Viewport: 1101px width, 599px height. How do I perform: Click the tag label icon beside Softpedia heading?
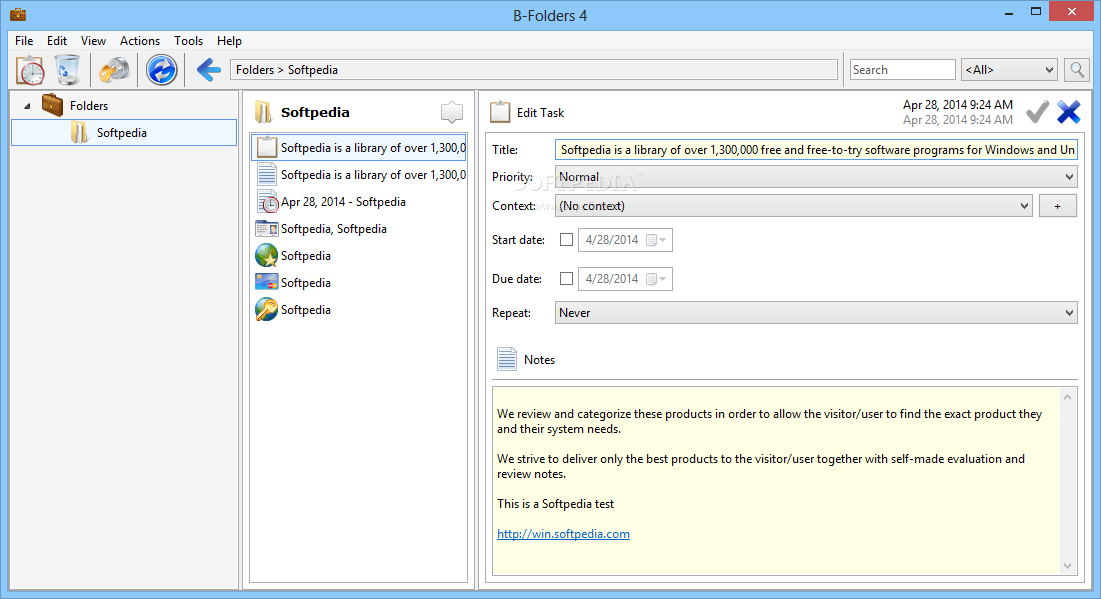(x=451, y=112)
